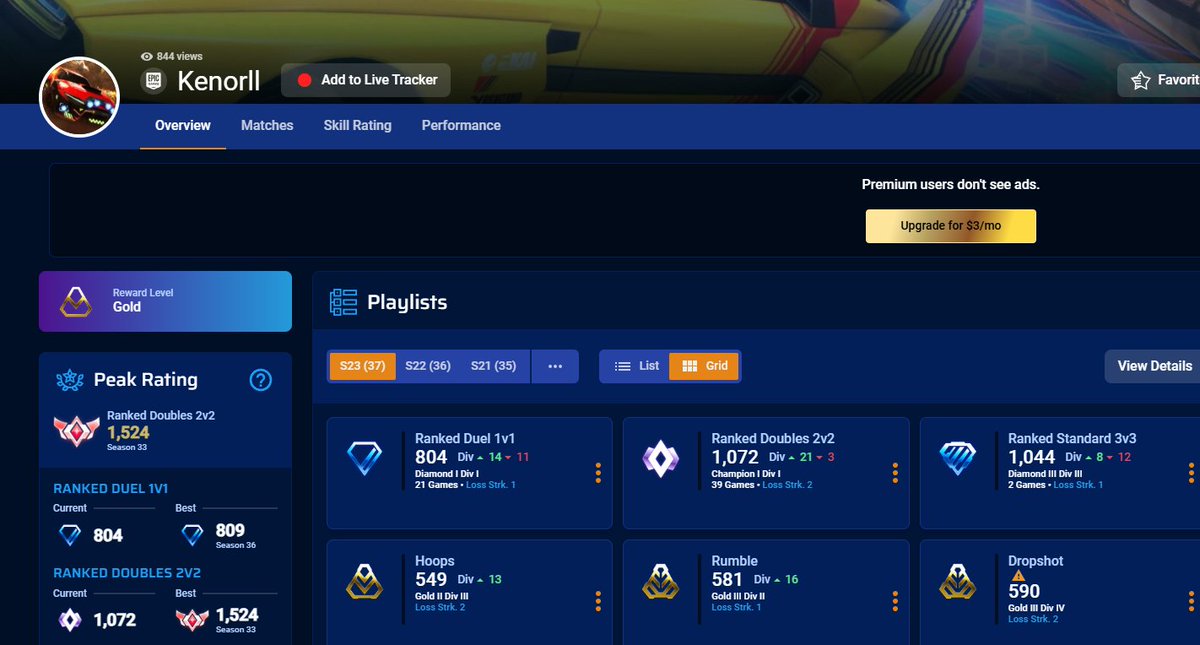Click the Kenorll profile avatar

coord(80,98)
